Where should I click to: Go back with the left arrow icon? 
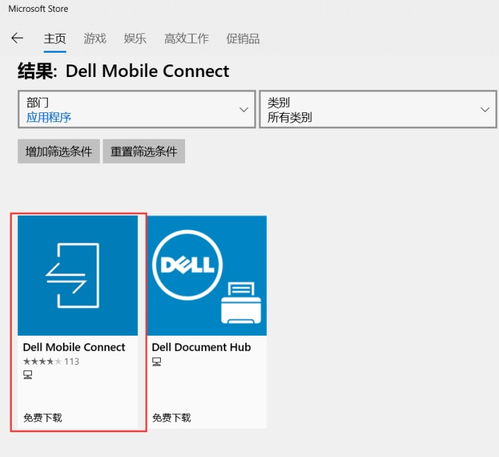[17, 38]
